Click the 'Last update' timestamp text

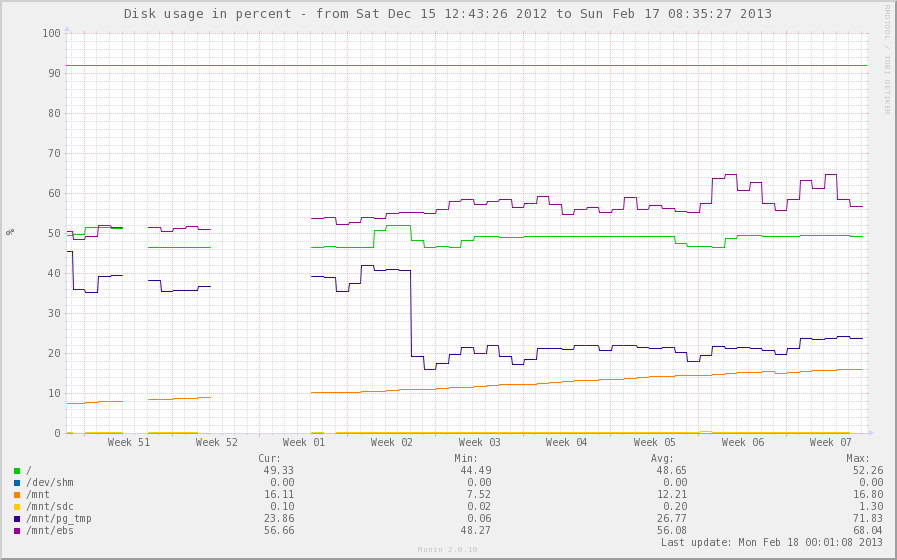click(x=771, y=542)
